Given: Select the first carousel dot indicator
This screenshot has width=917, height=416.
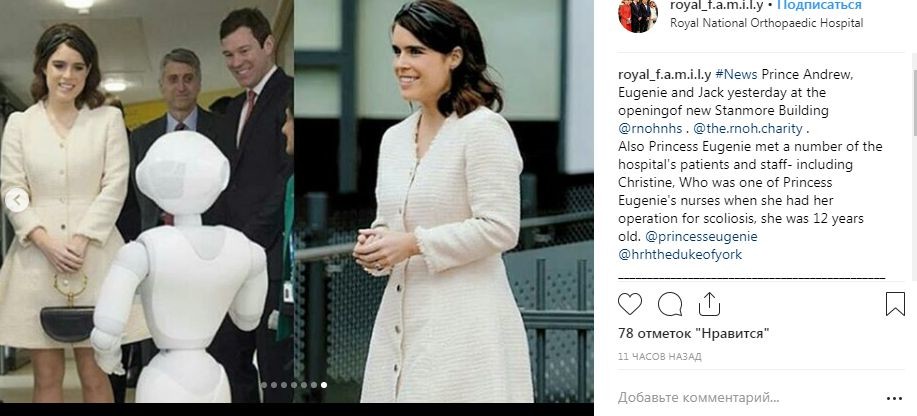Looking at the screenshot, I should pyautogui.click(x=264, y=385).
